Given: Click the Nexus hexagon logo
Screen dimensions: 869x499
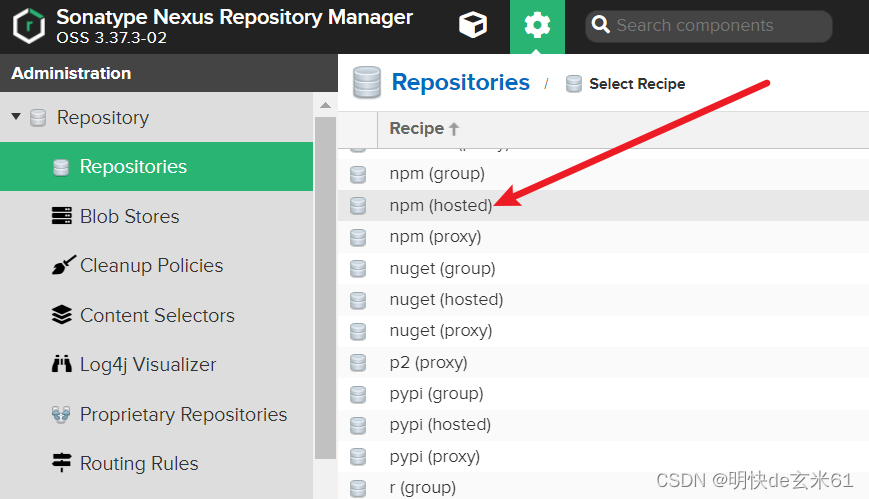Looking at the screenshot, I should [x=29, y=26].
